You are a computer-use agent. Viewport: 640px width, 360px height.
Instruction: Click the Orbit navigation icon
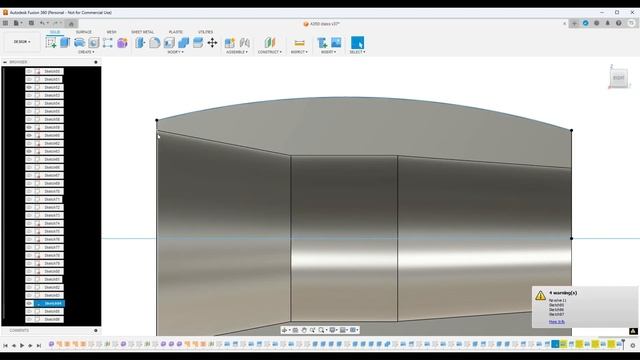(x=284, y=330)
